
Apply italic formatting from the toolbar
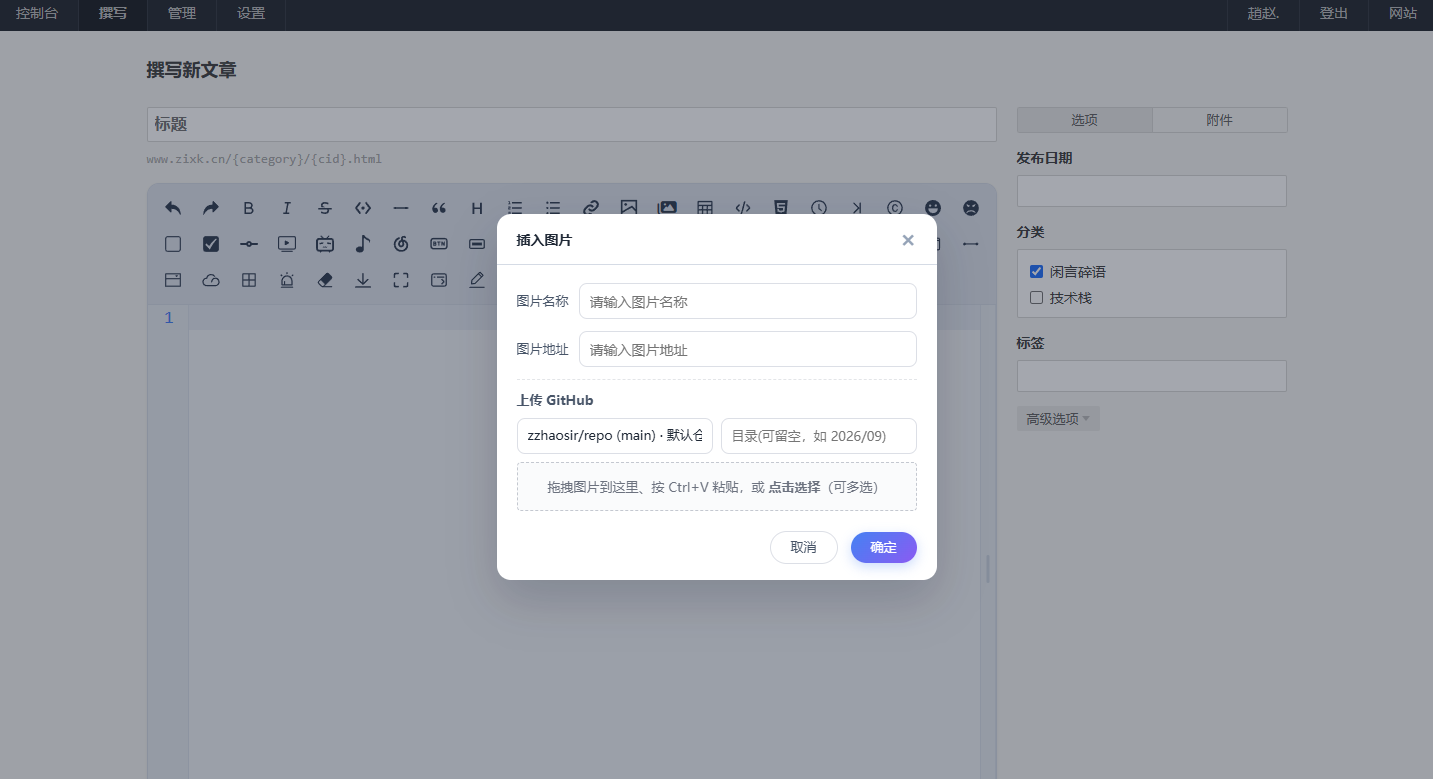287,208
